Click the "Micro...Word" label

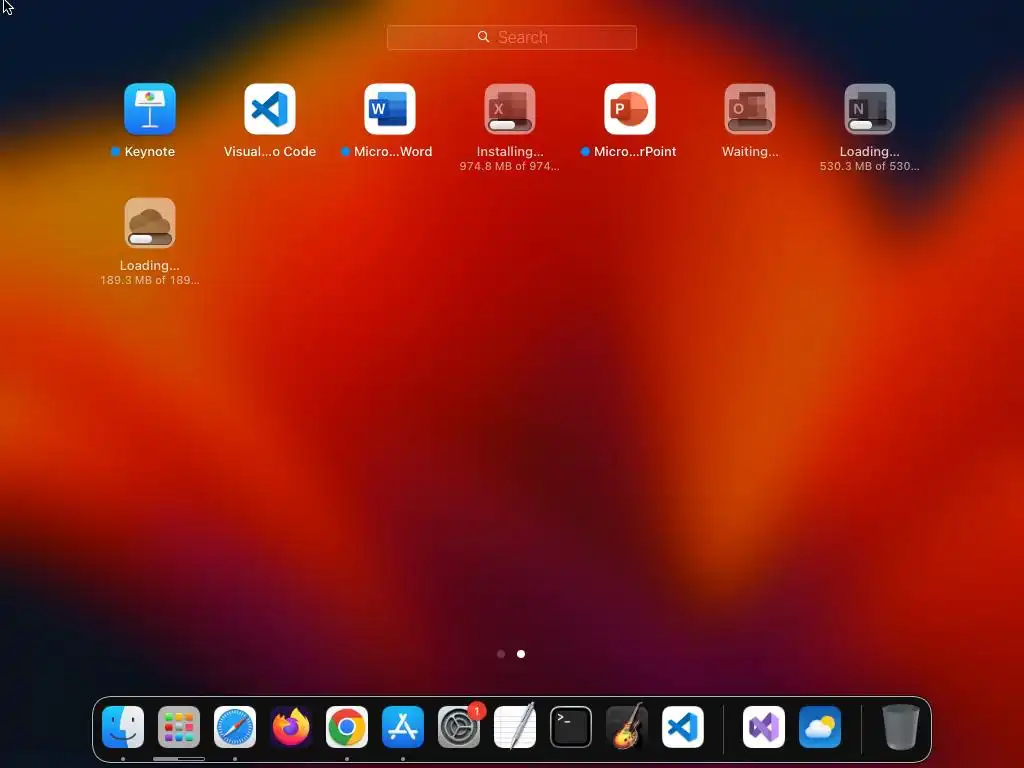click(x=392, y=152)
